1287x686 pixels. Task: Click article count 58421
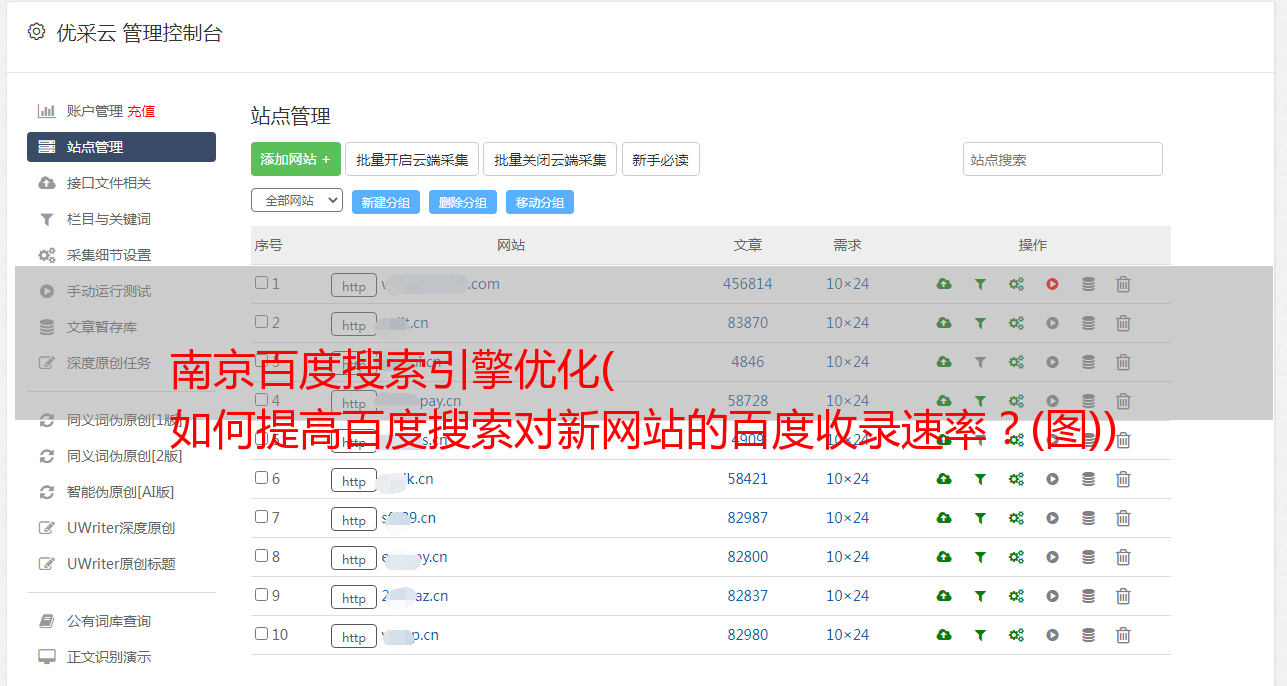[748, 479]
